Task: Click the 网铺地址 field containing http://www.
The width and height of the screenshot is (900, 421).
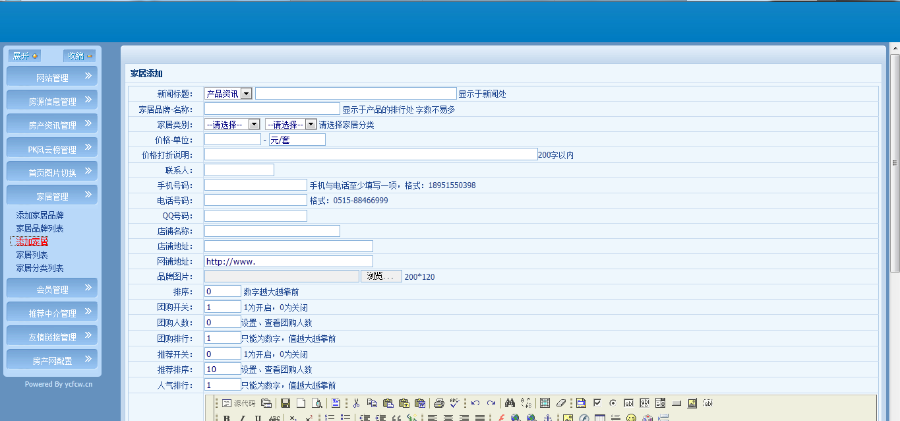Action: 288,261
